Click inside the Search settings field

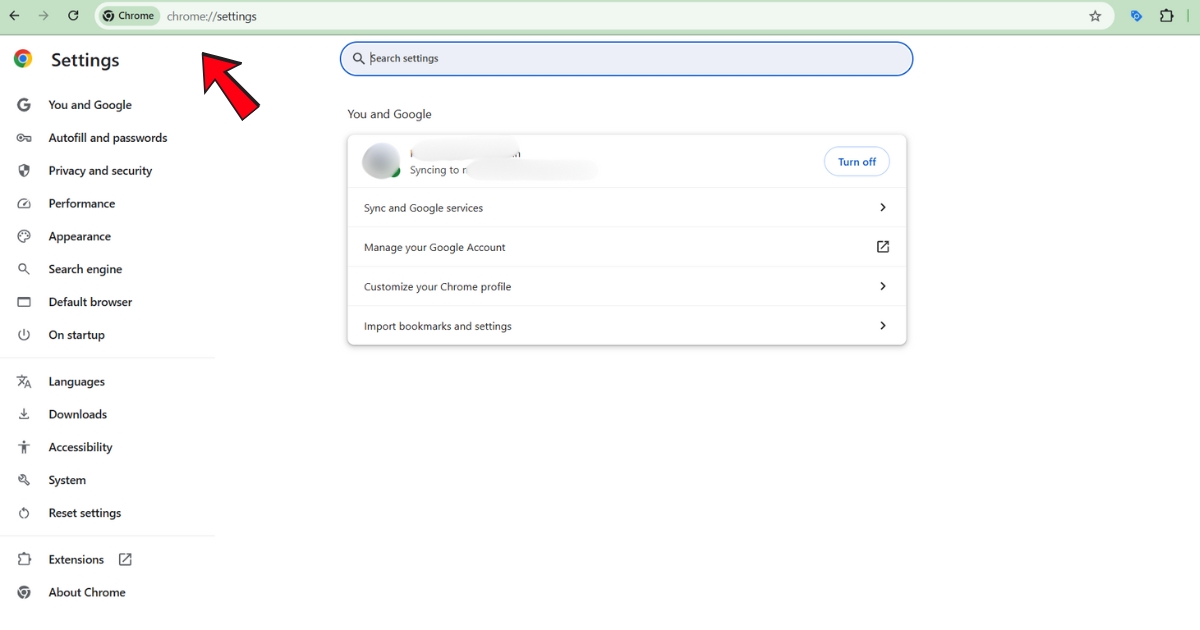[x=626, y=58]
